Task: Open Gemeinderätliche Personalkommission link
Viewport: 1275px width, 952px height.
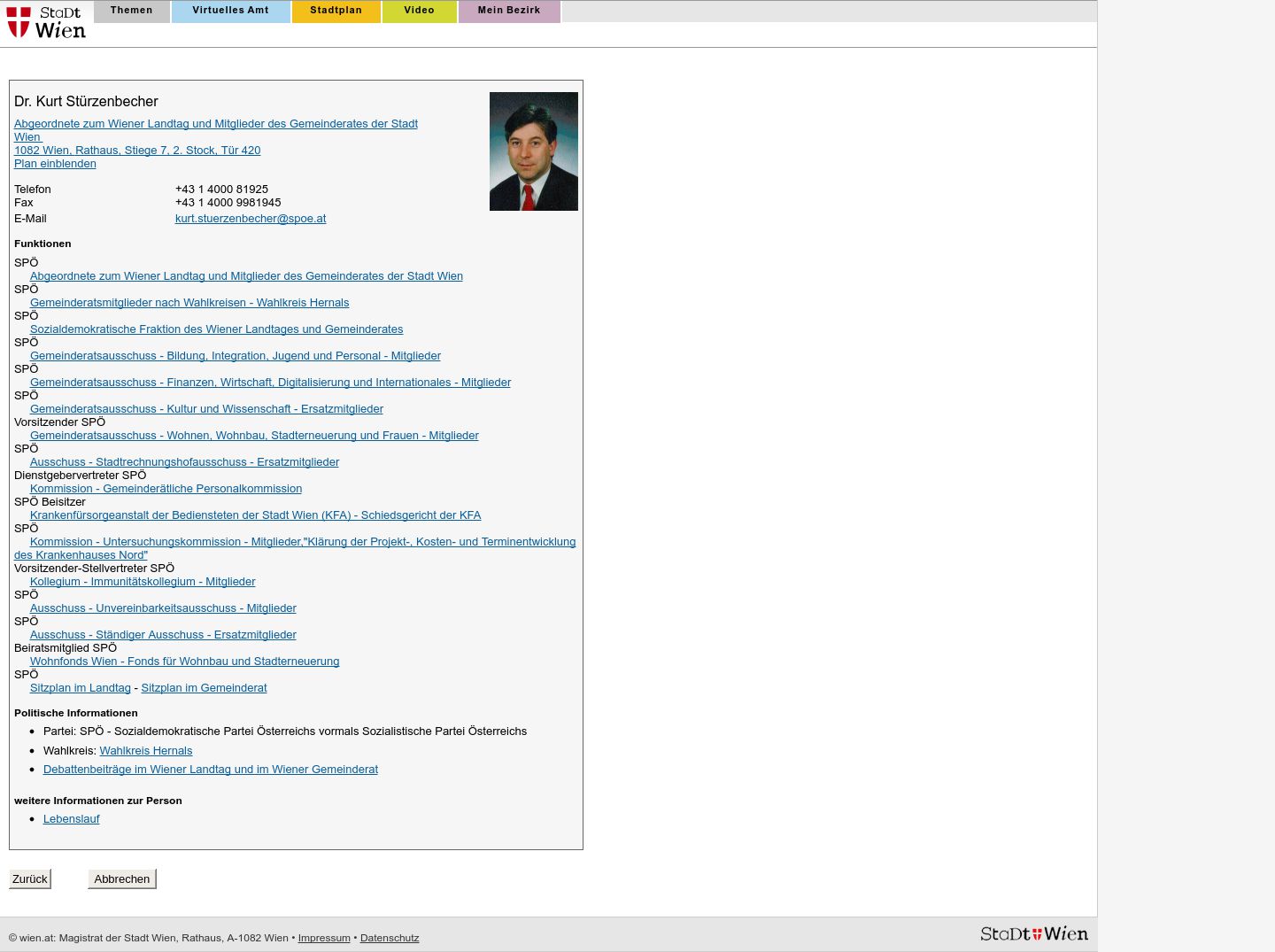Action: click(166, 489)
